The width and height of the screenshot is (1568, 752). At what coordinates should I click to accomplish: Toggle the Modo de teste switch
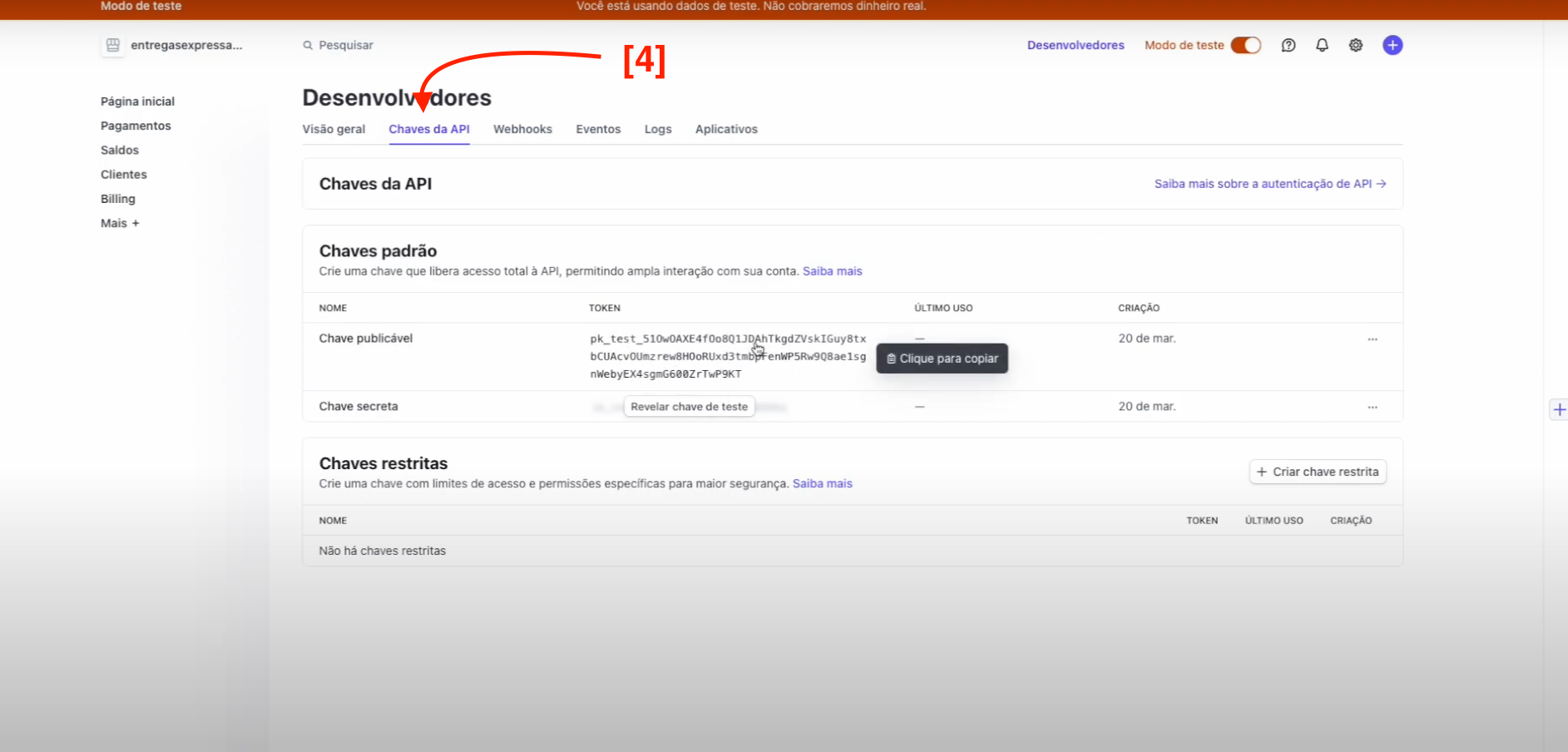(1245, 45)
